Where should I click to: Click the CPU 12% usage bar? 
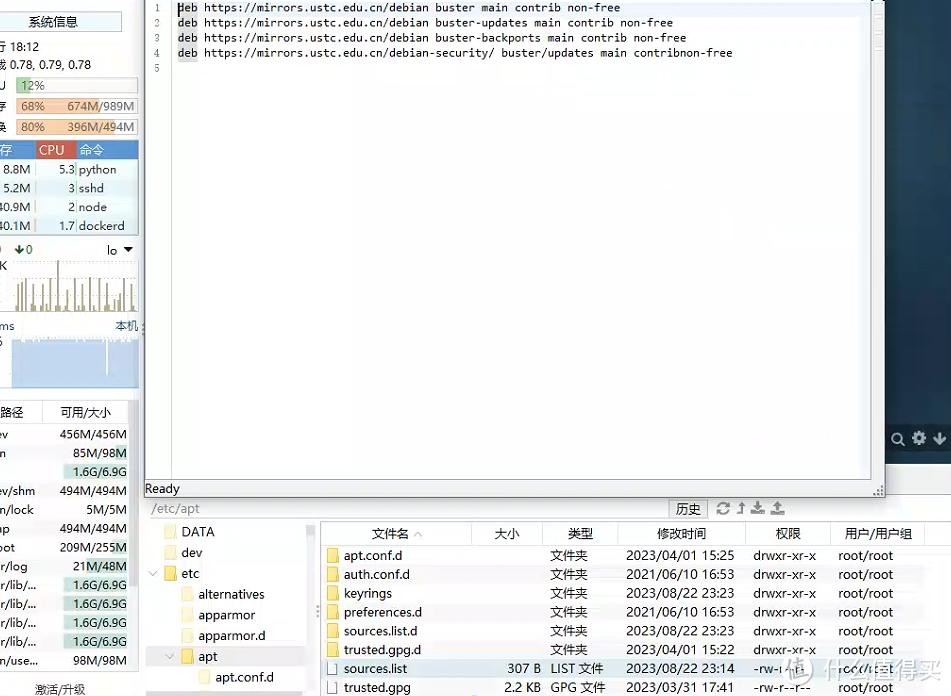tap(76, 86)
